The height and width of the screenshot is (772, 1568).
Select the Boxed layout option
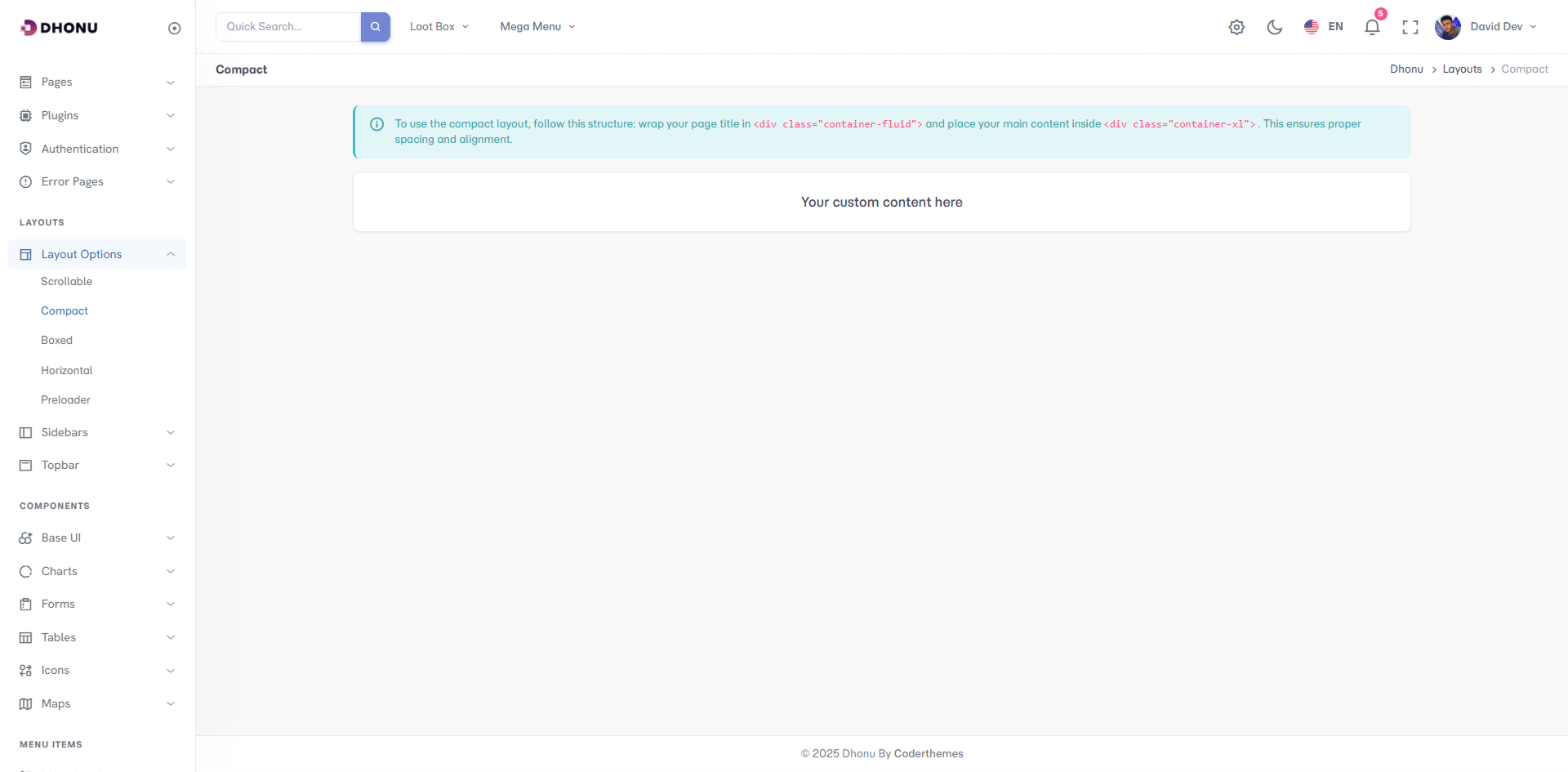pos(57,341)
